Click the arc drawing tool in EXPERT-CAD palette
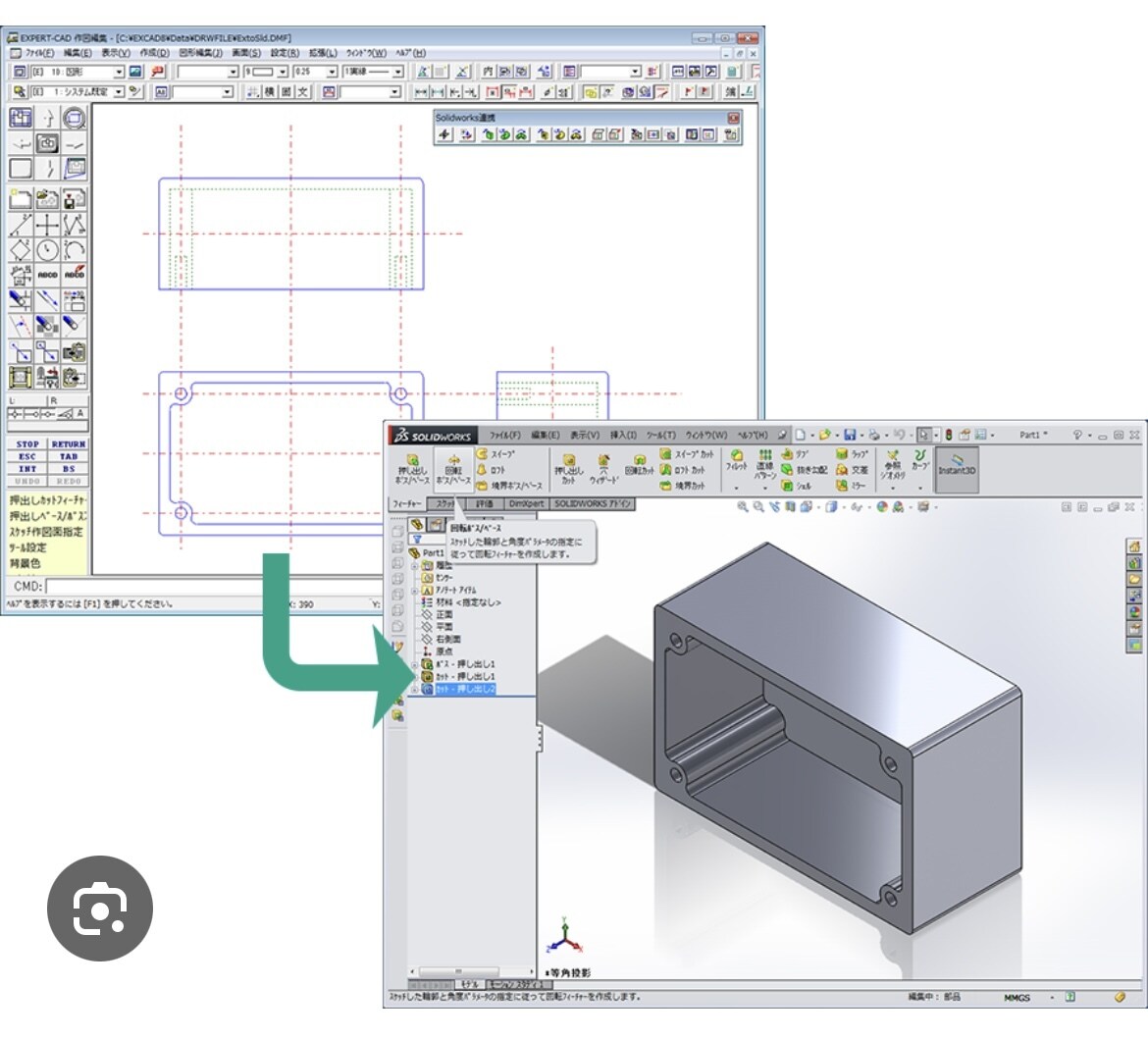The height and width of the screenshot is (1040, 1148). (x=74, y=250)
